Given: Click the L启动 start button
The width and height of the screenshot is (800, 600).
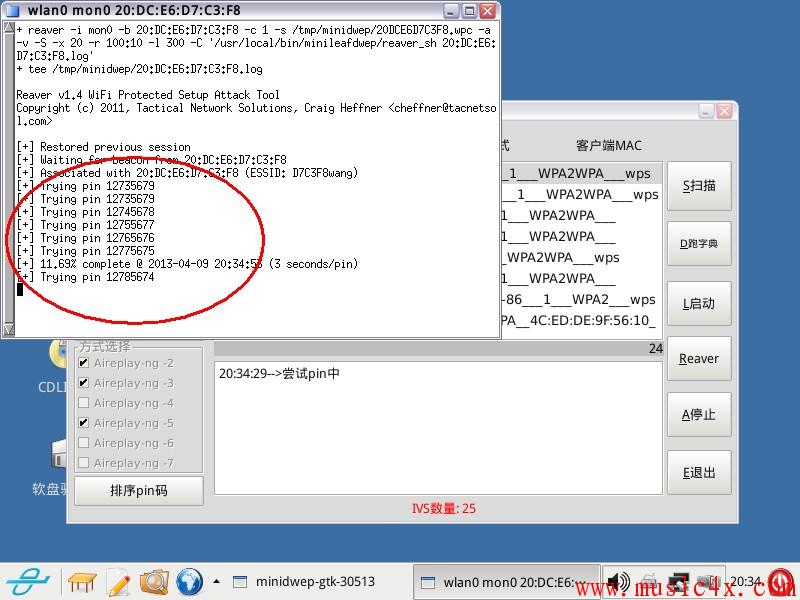Looking at the screenshot, I should click(x=699, y=304).
